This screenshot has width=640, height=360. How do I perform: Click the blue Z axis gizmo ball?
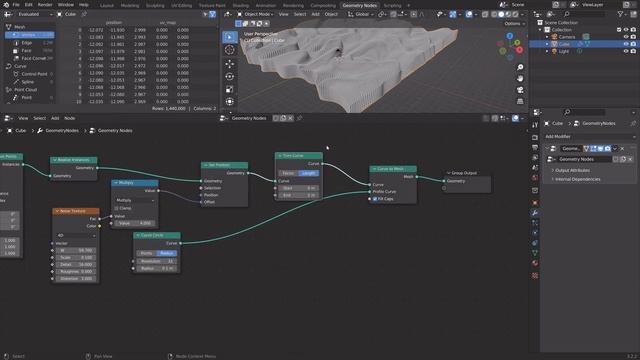click(x=510, y=36)
